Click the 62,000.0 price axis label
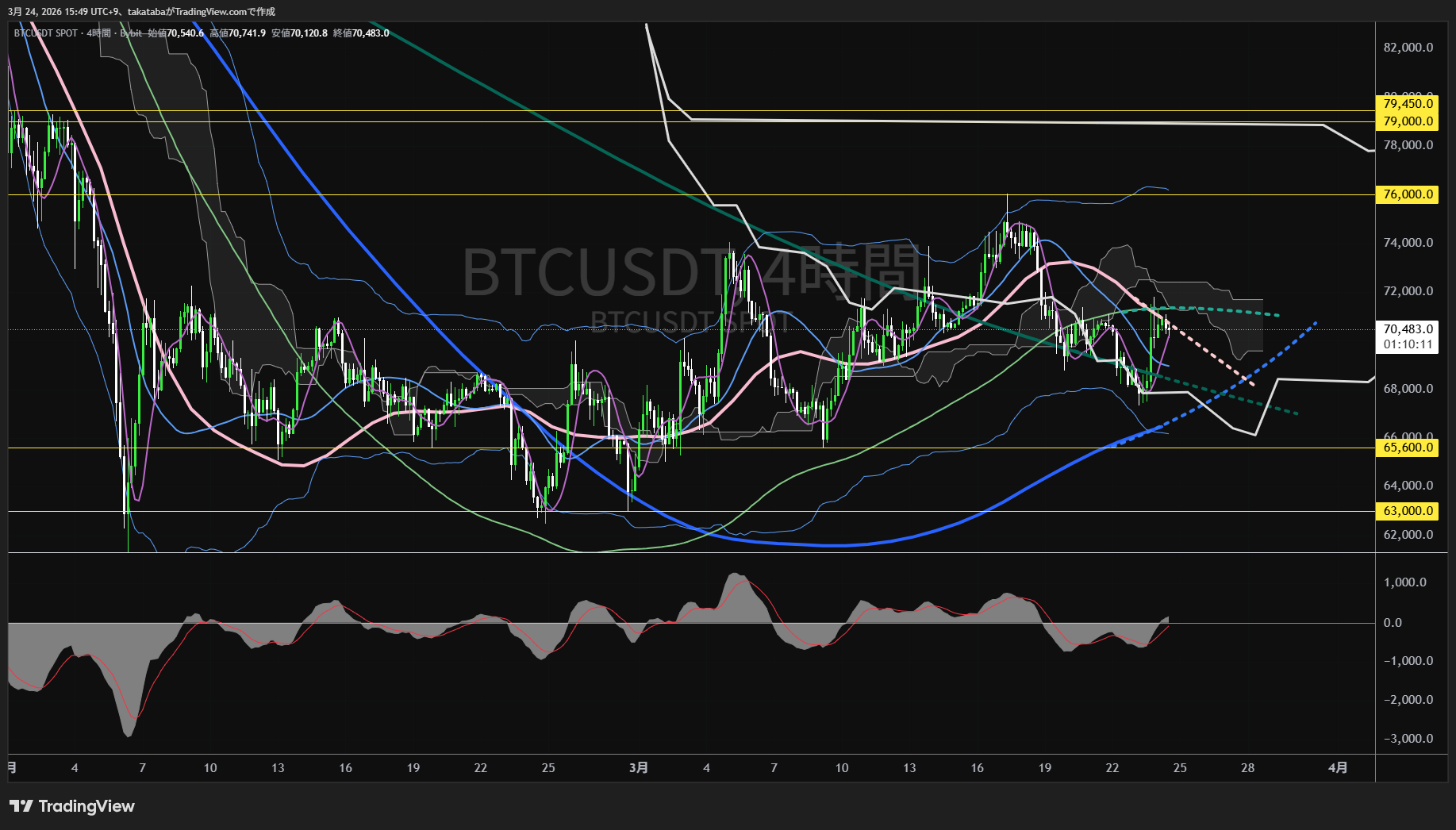The width and height of the screenshot is (1456, 830). [1408, 535]
